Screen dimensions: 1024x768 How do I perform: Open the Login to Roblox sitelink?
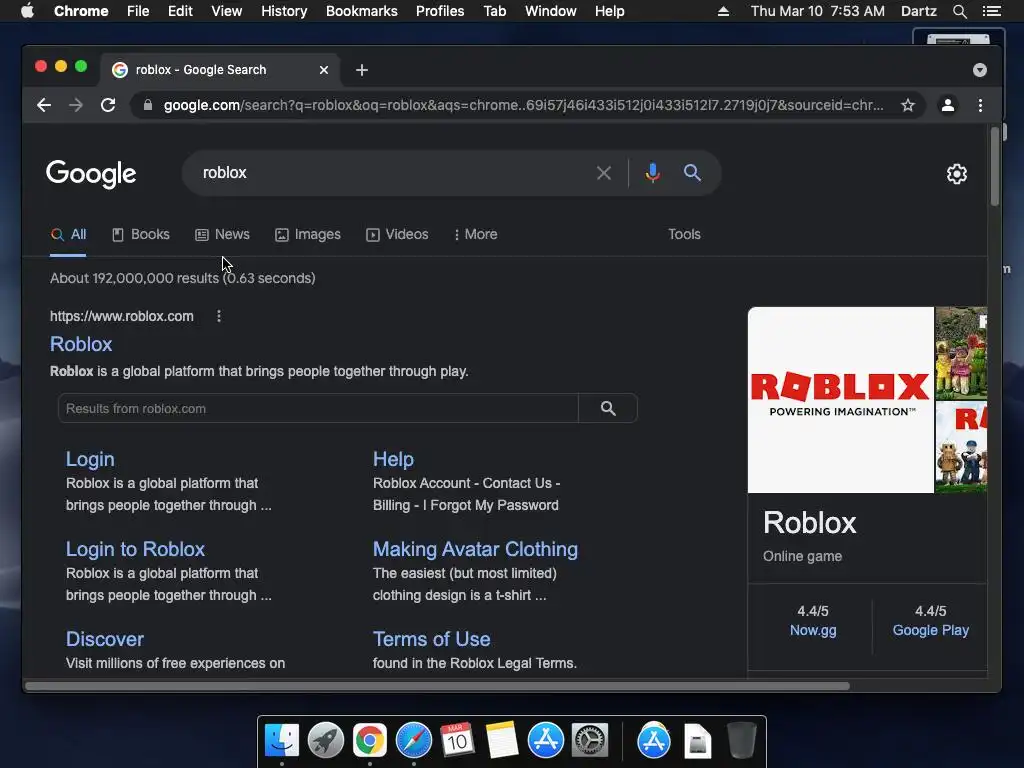135,549
